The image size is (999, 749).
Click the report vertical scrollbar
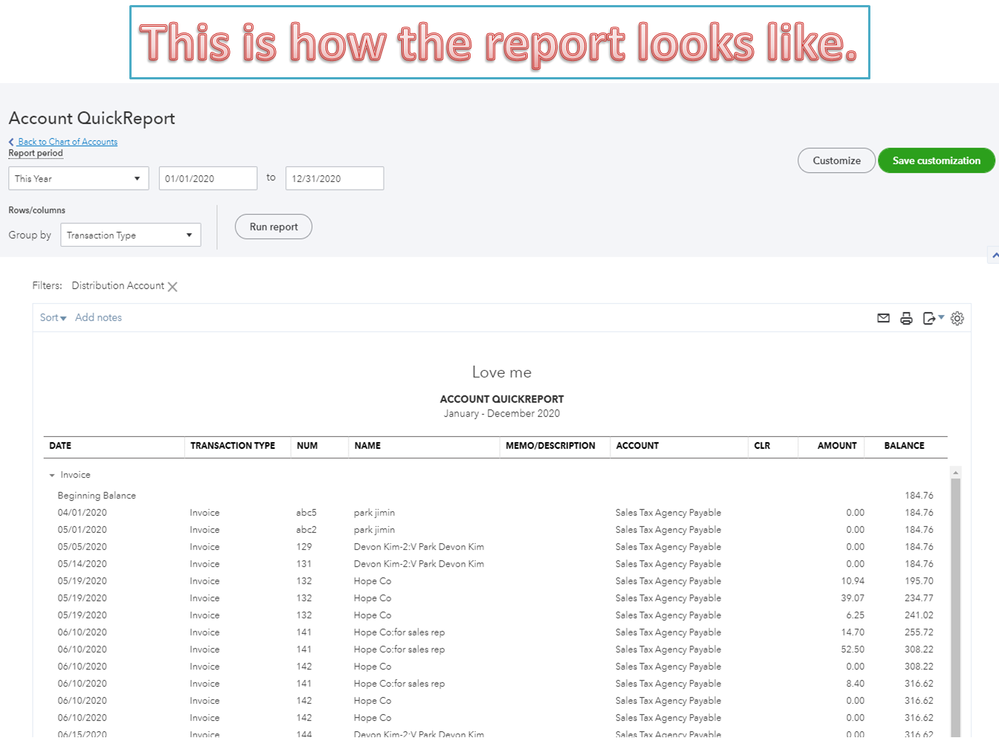tap(955, 602)
